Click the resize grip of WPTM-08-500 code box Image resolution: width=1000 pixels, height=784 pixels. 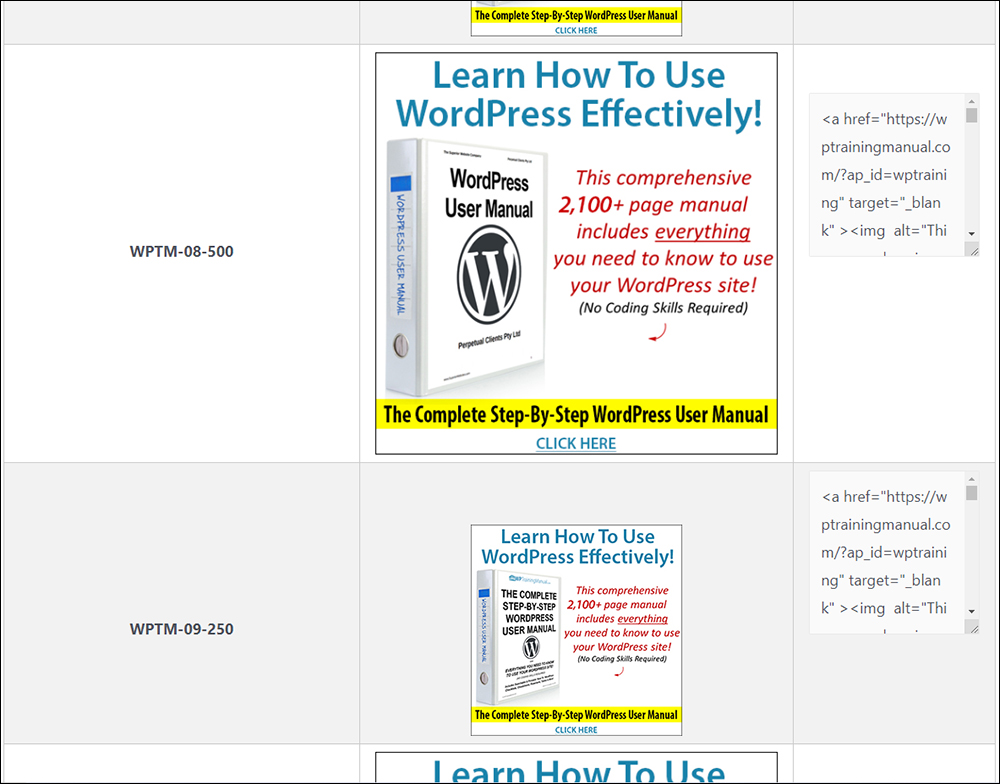coord(973,251)
